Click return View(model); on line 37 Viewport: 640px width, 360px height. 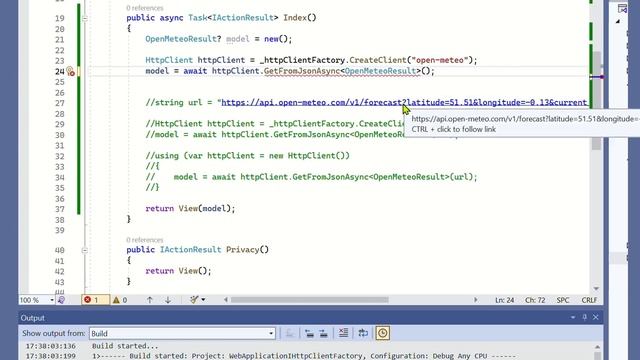tap(190, 209)
